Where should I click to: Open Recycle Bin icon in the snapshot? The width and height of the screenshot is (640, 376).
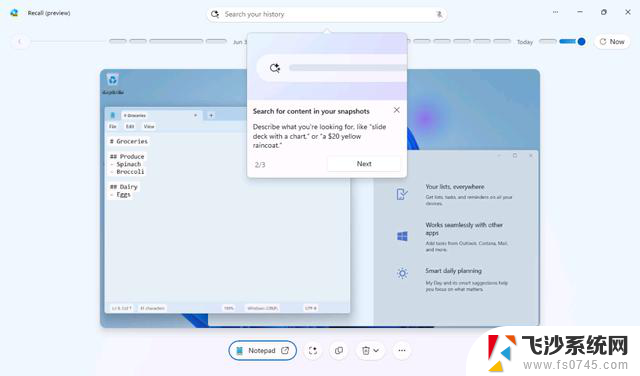coord(113,83)
